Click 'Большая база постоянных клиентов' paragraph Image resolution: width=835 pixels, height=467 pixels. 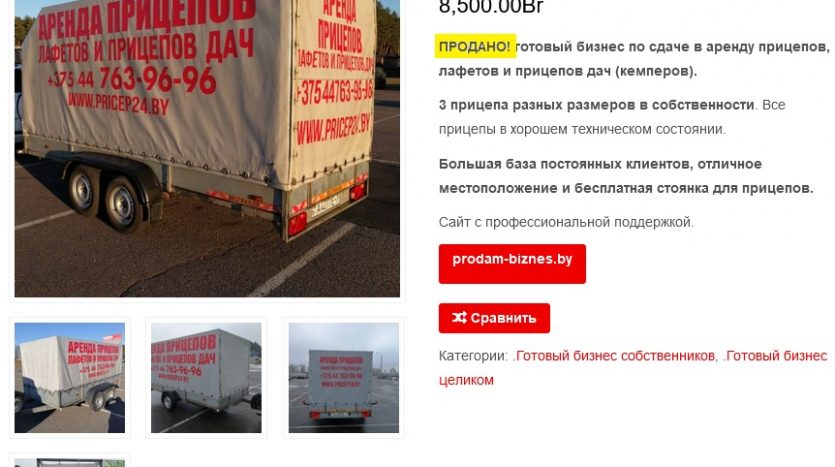[x=626, y=176]
